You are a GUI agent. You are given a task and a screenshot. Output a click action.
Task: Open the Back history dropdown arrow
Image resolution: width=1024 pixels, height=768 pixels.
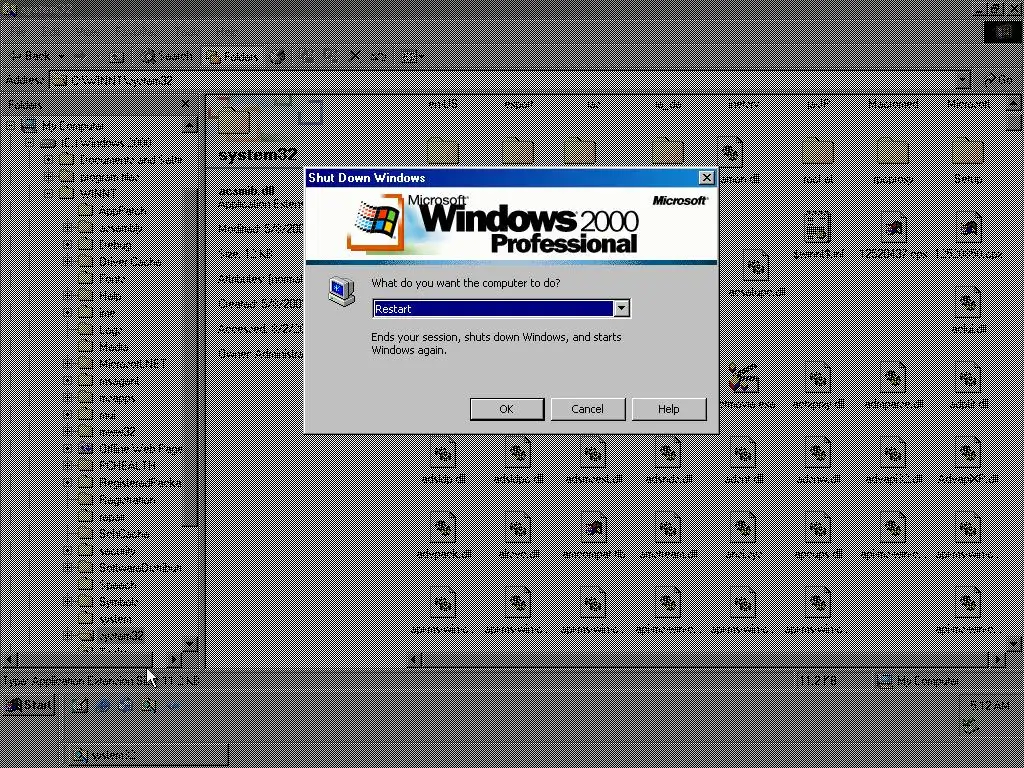pyautogui.click(x=61, y=56)
